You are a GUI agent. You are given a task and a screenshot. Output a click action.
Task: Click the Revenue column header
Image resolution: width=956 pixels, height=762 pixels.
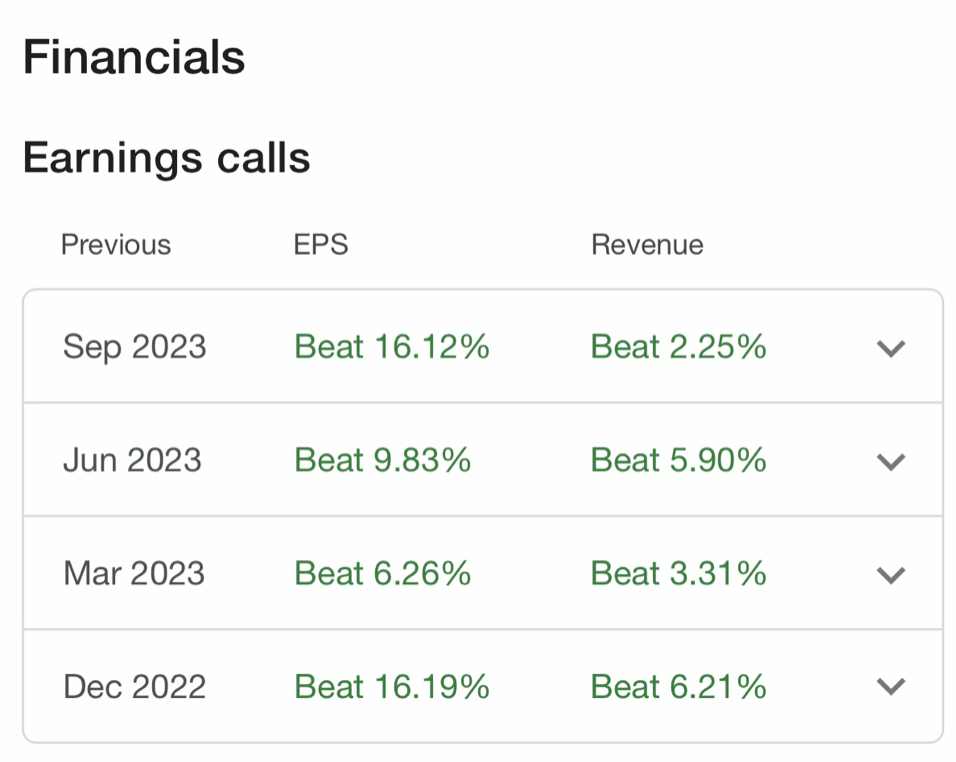[647, 245]
